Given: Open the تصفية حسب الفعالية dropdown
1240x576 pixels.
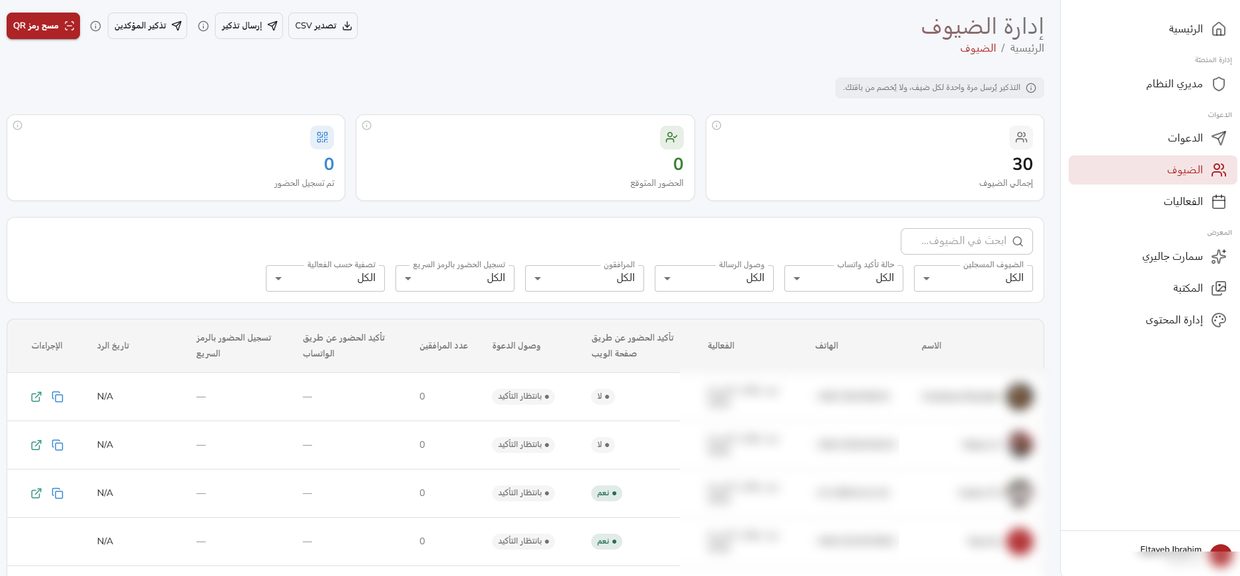Looking at the screenshot, I should pyautogui.click(x=325, y=278).
